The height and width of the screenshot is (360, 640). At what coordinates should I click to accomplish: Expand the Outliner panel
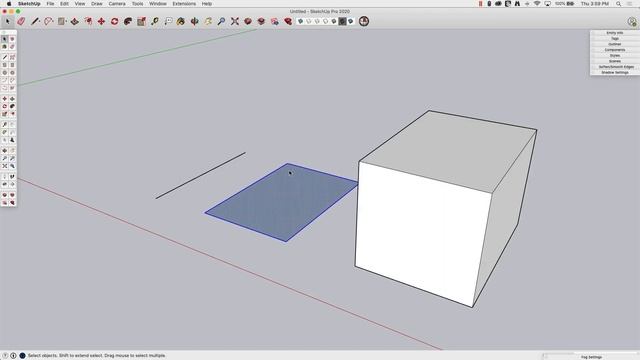pos(615,44)
